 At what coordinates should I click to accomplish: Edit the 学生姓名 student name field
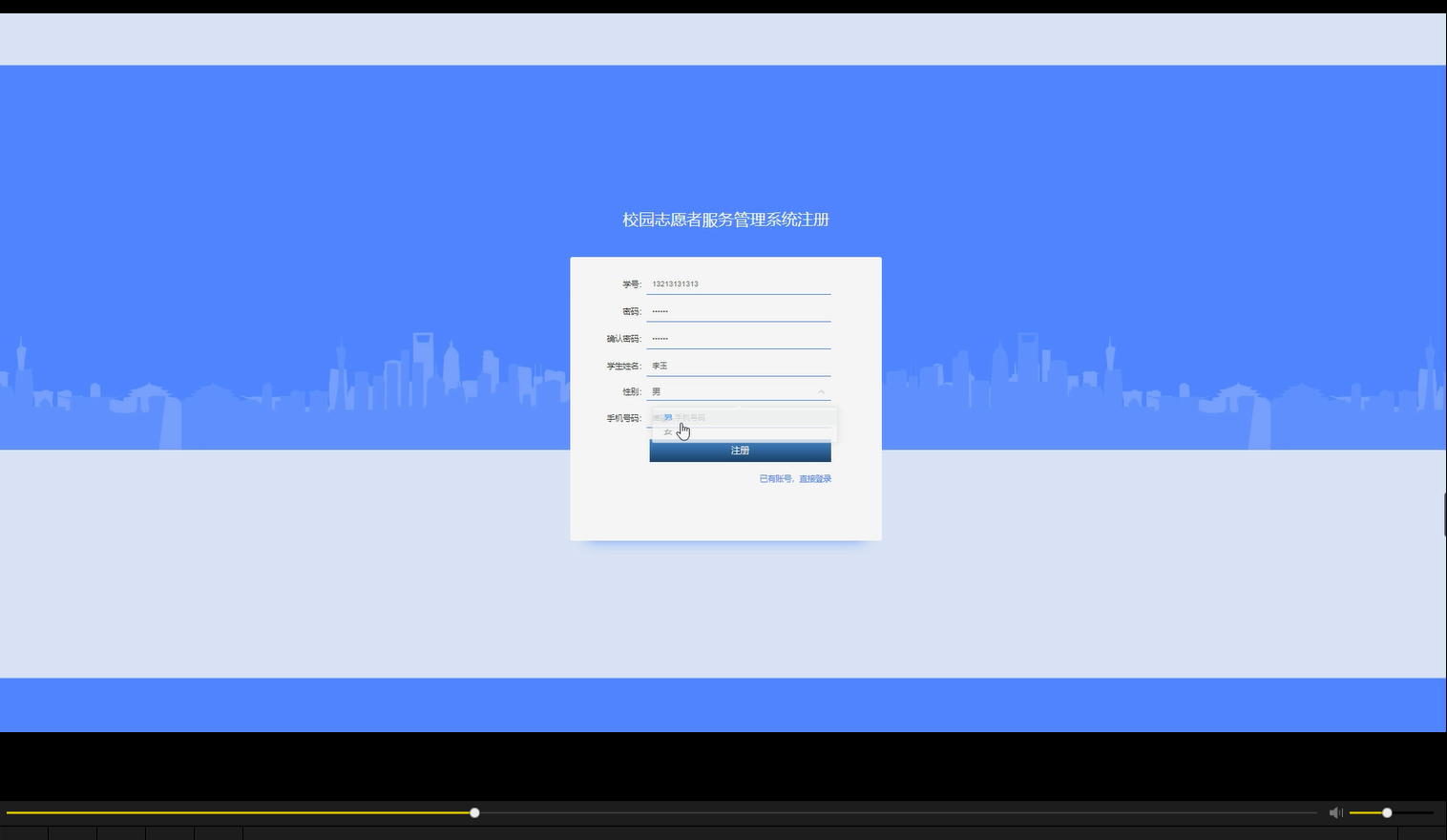(x=739, y=366)
